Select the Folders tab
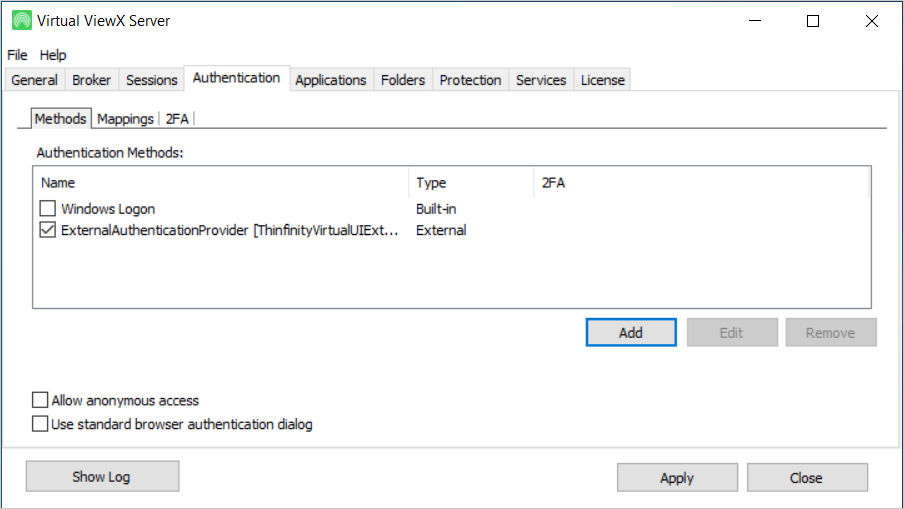 (x=403, y=80)
